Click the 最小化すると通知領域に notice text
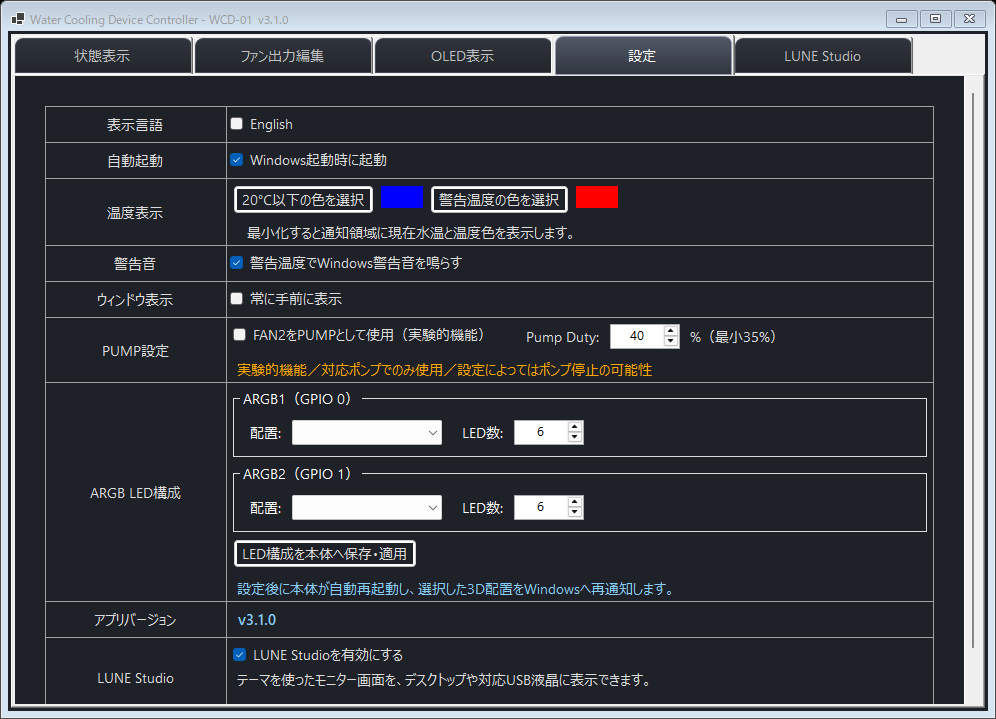996x719 pixels. coord(411,233)
